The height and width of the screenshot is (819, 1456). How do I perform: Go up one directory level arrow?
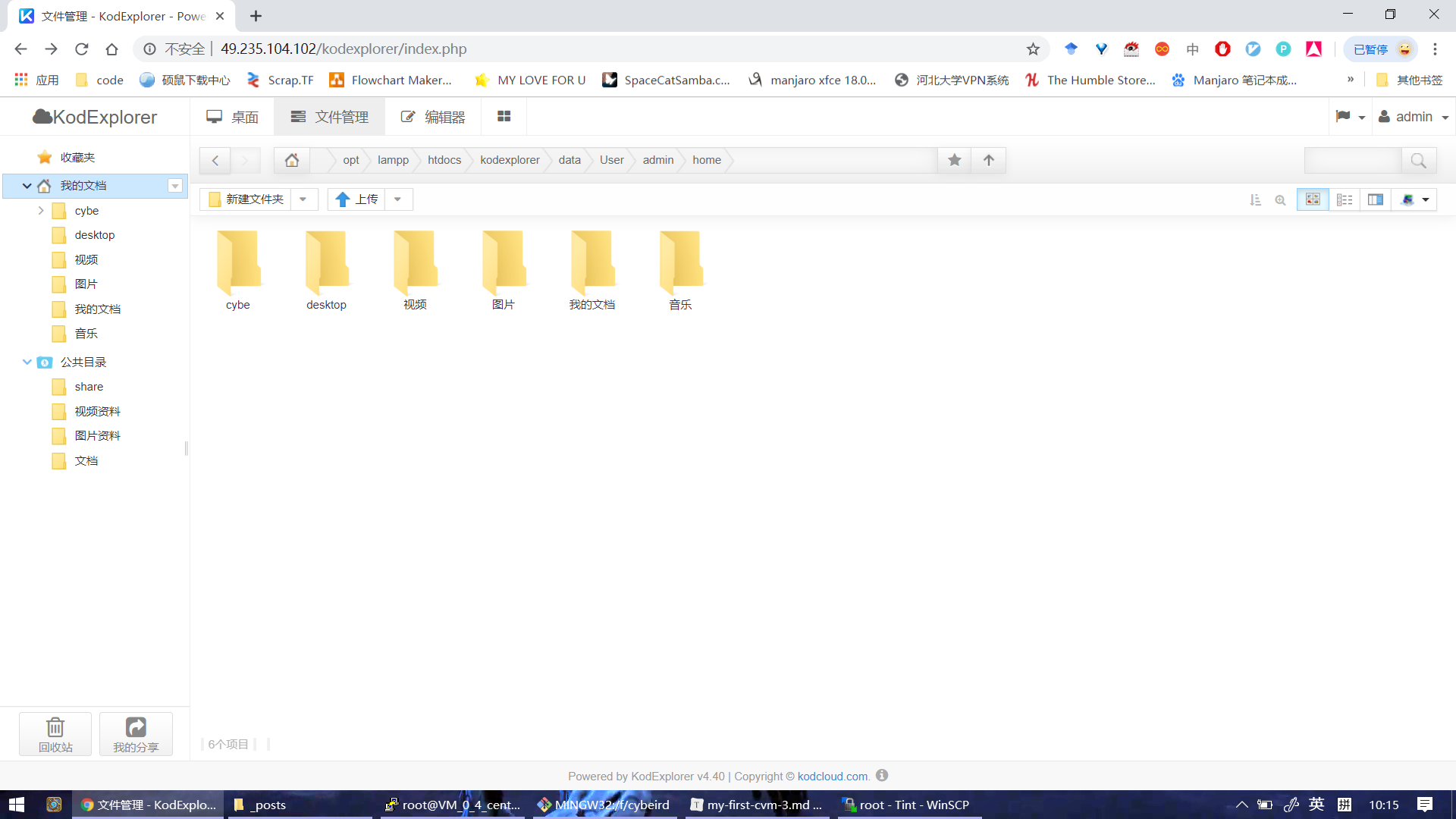tap(988, 160)
